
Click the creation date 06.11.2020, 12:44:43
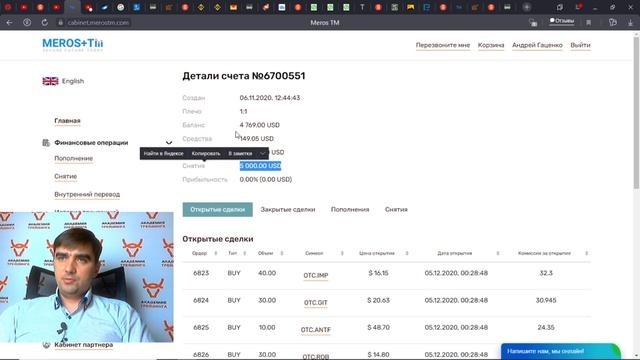click(270, 98)
